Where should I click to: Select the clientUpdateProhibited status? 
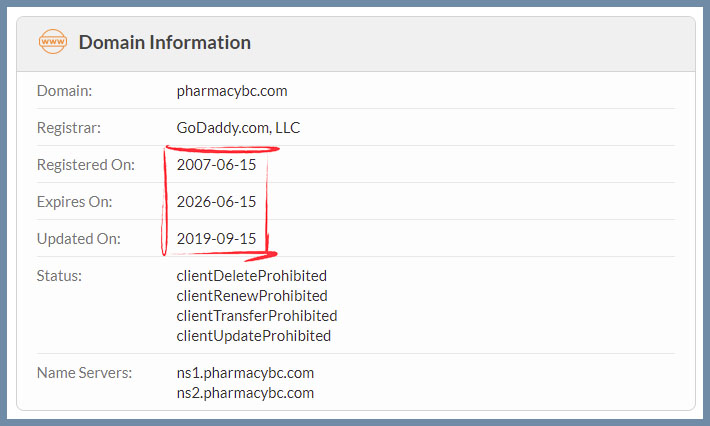(x=254, y=336)
